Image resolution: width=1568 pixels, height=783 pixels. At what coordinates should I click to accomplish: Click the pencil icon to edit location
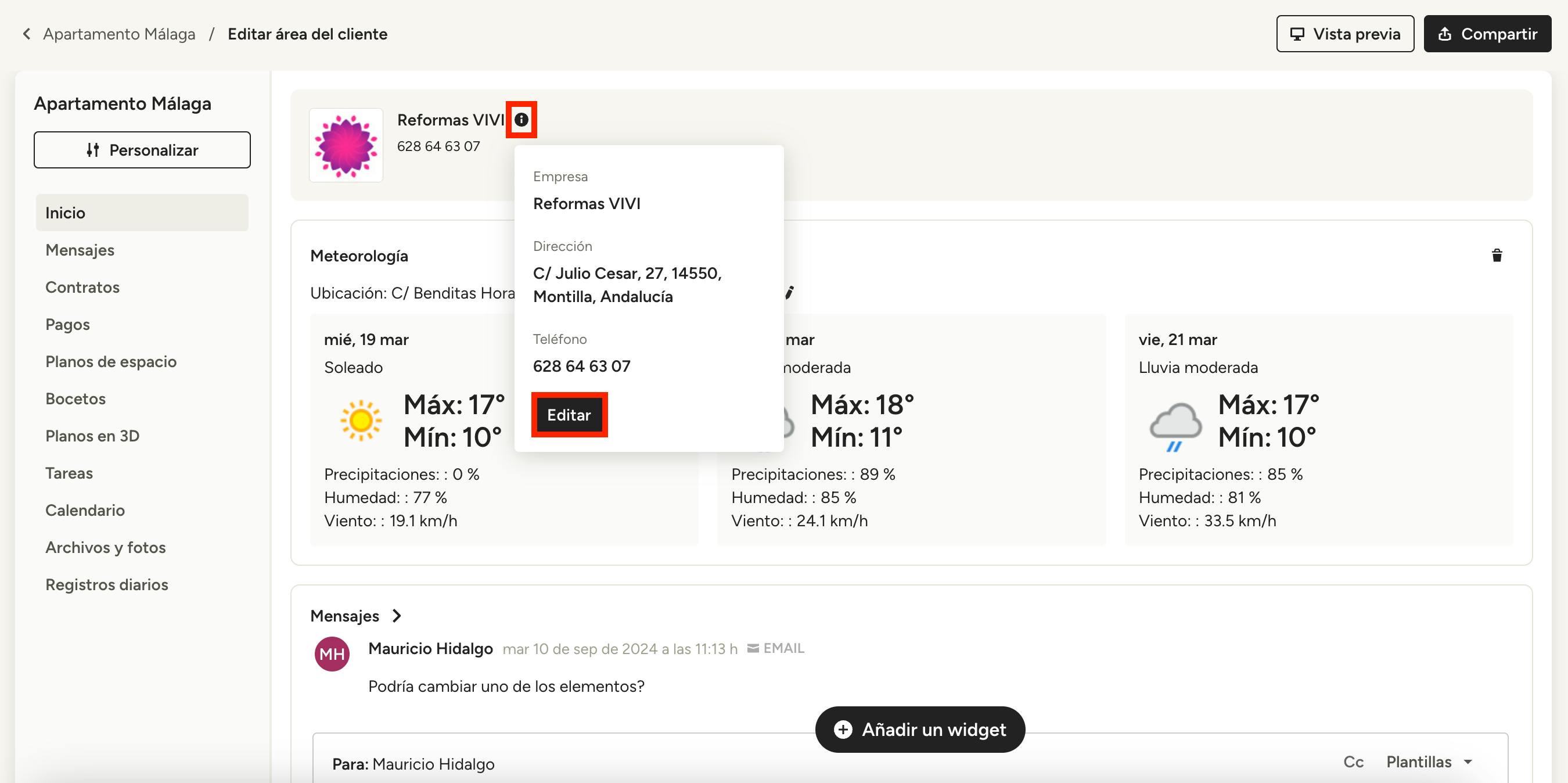[x=789, y=292]
